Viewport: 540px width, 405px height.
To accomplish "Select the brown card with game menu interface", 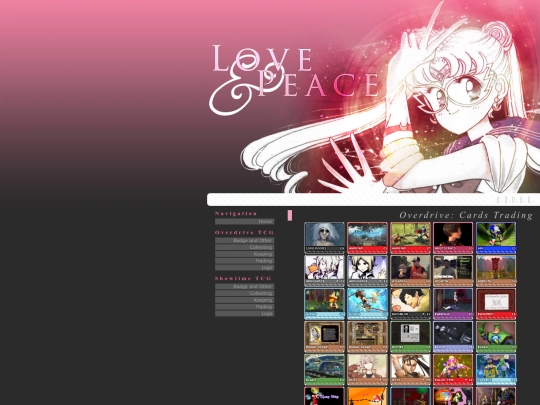I will coord(367,337).
